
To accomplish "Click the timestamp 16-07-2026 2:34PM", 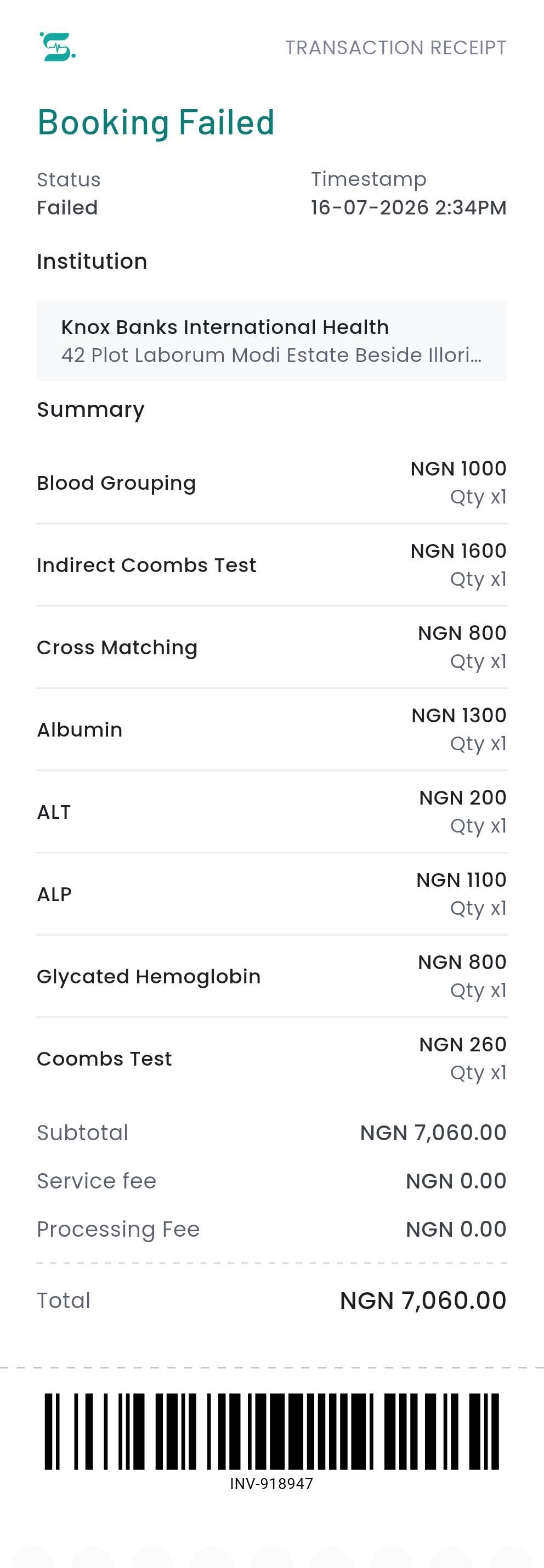I will pos(409,207).
